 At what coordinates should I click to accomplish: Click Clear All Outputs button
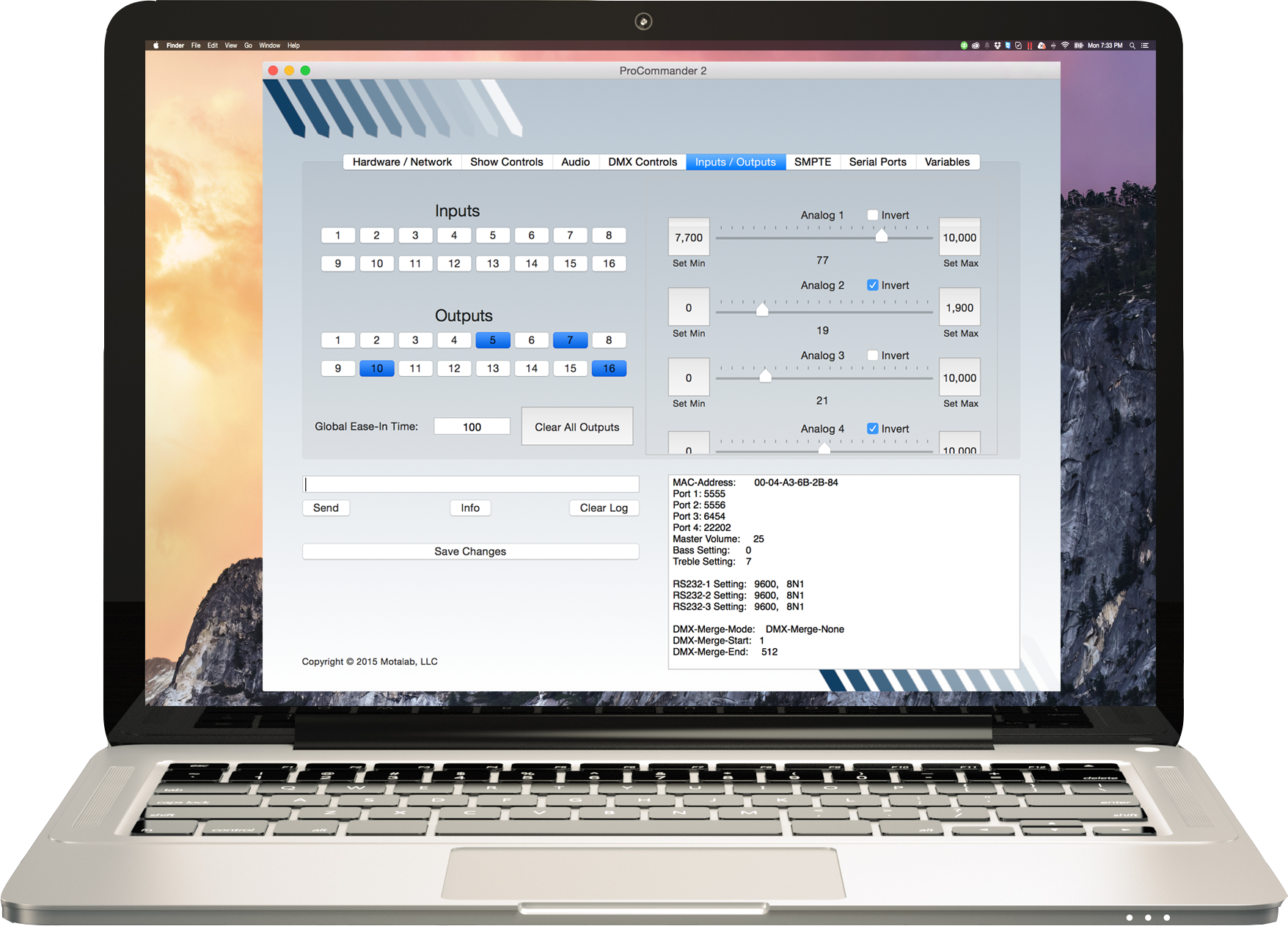(x=577, y=427)
